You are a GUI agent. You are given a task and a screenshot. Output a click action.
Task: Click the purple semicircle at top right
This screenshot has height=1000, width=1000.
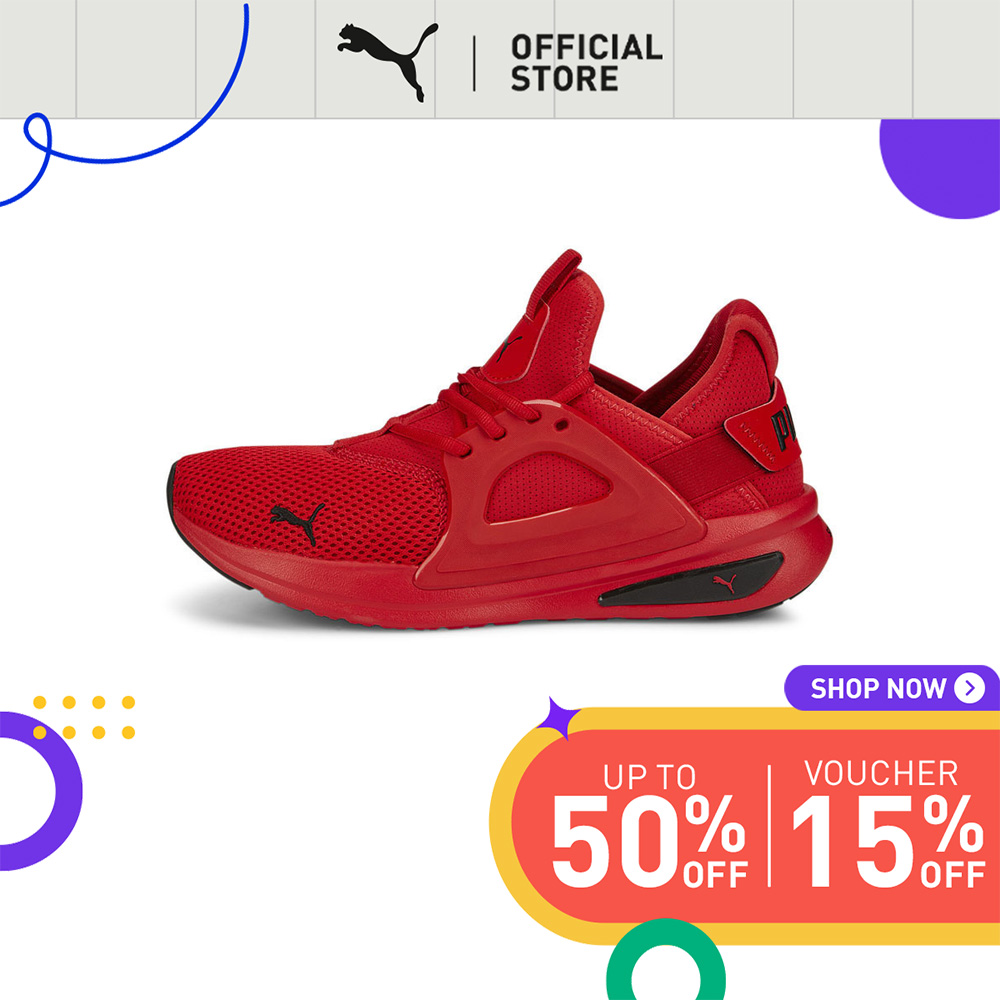tap(939, 168)
